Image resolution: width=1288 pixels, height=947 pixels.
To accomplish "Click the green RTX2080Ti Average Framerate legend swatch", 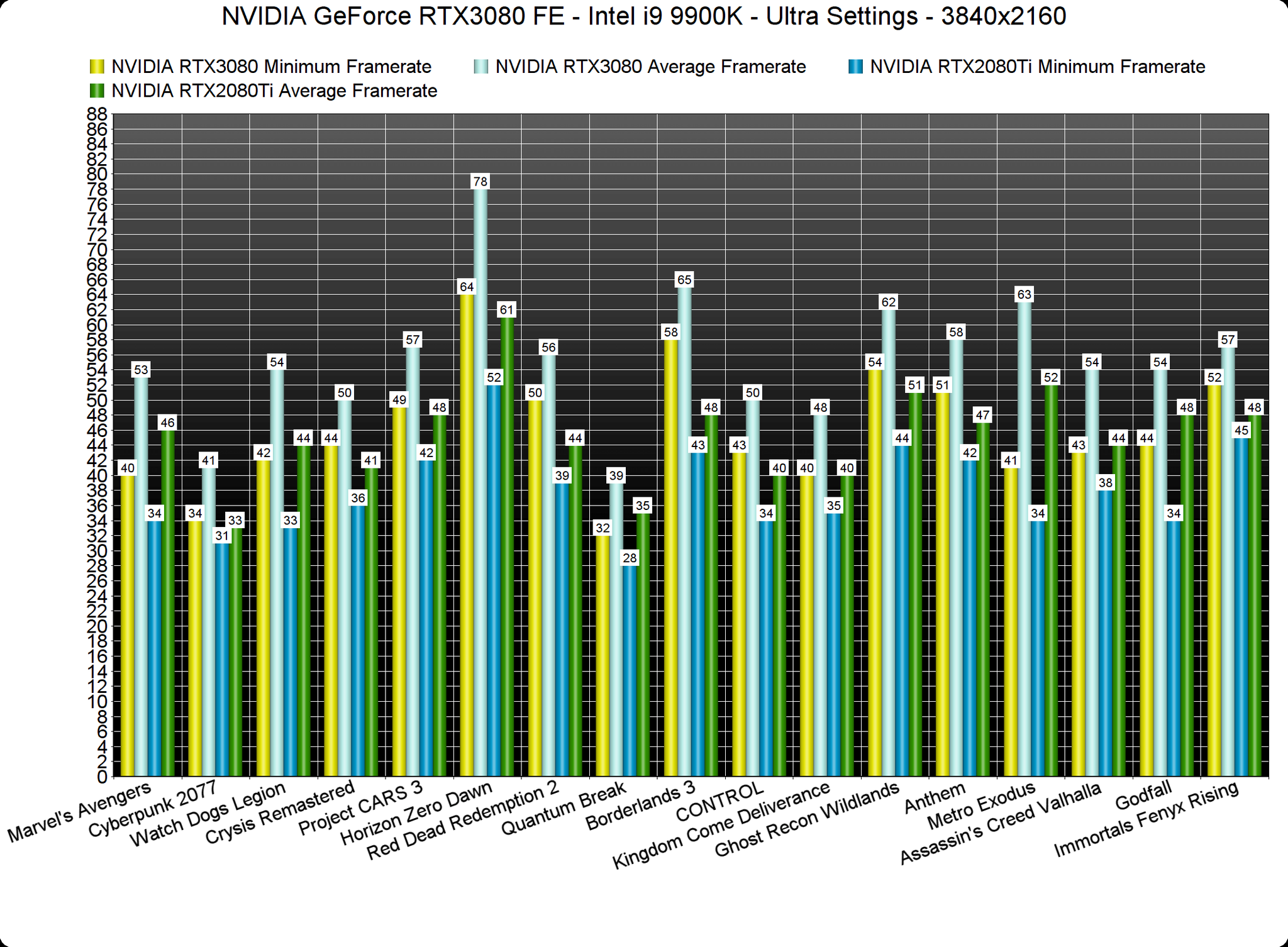I will coord(97,92).
